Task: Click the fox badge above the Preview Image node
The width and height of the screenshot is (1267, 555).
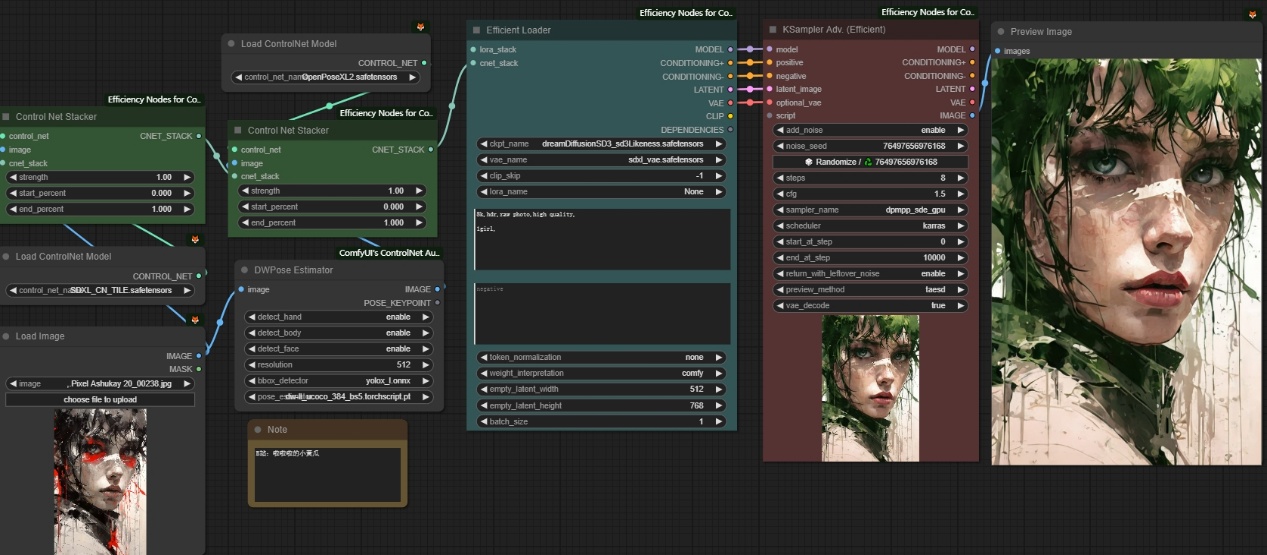Action: click(x=1251, y=14)
